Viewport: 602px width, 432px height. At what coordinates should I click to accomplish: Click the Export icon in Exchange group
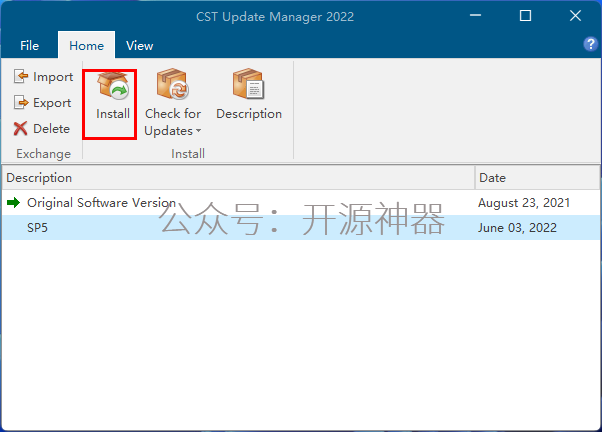21,103
